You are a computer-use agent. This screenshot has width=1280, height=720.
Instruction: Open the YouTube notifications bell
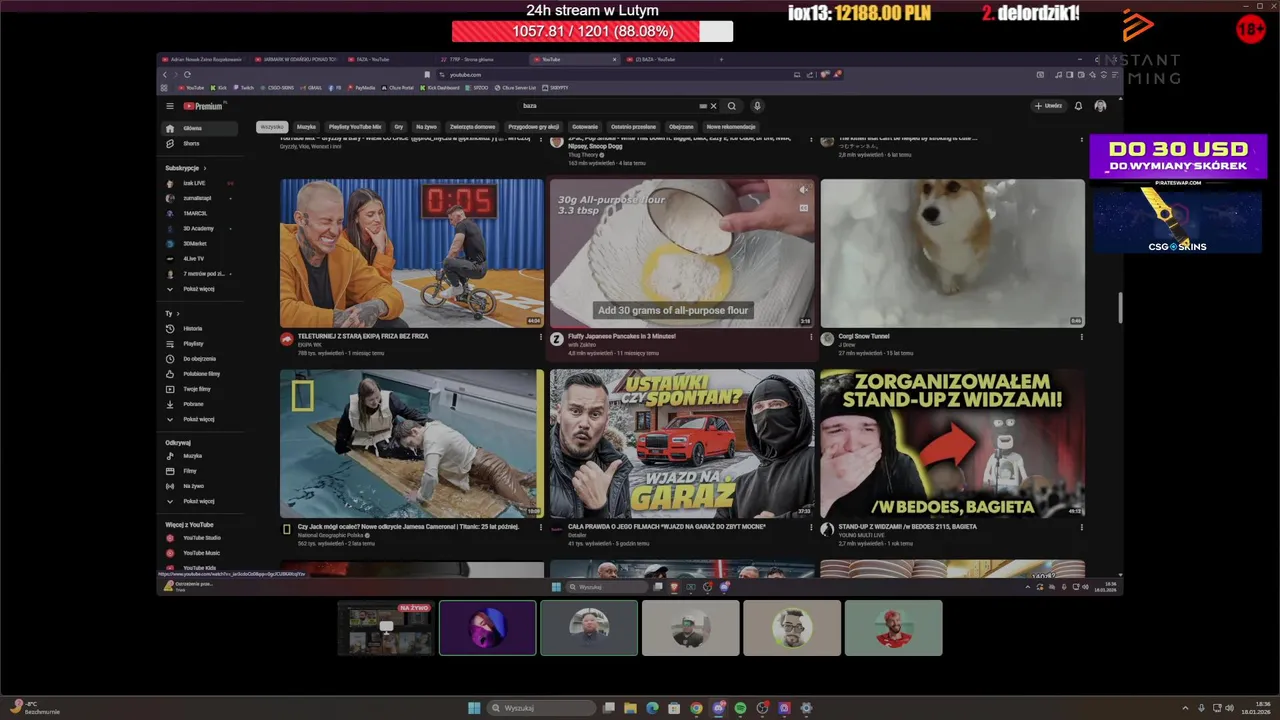[x=1078, y=106]
